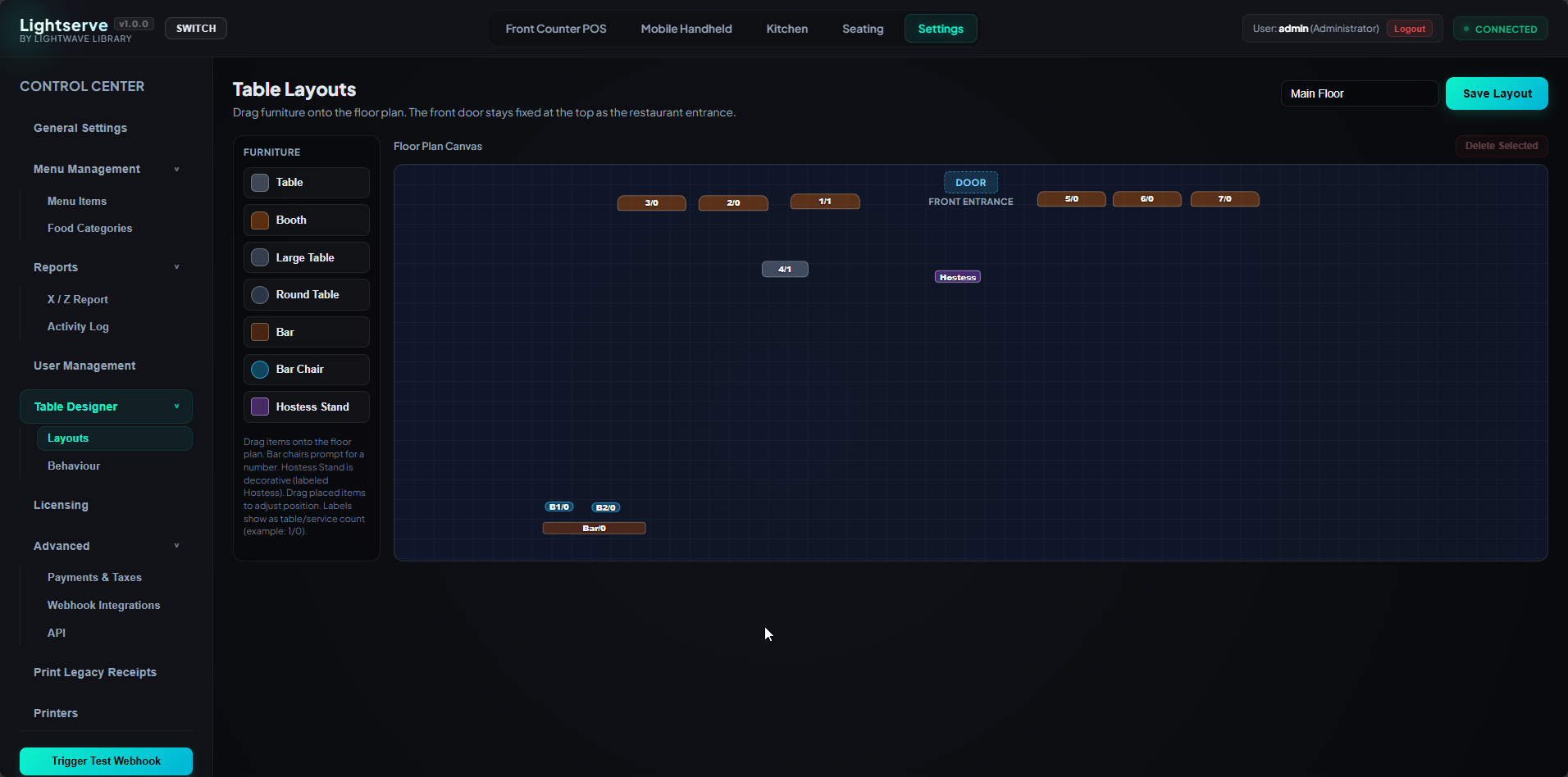The image size is (1568, 777).
Task: Select table 4/1 on the floor plan
Action: point(785,269)
